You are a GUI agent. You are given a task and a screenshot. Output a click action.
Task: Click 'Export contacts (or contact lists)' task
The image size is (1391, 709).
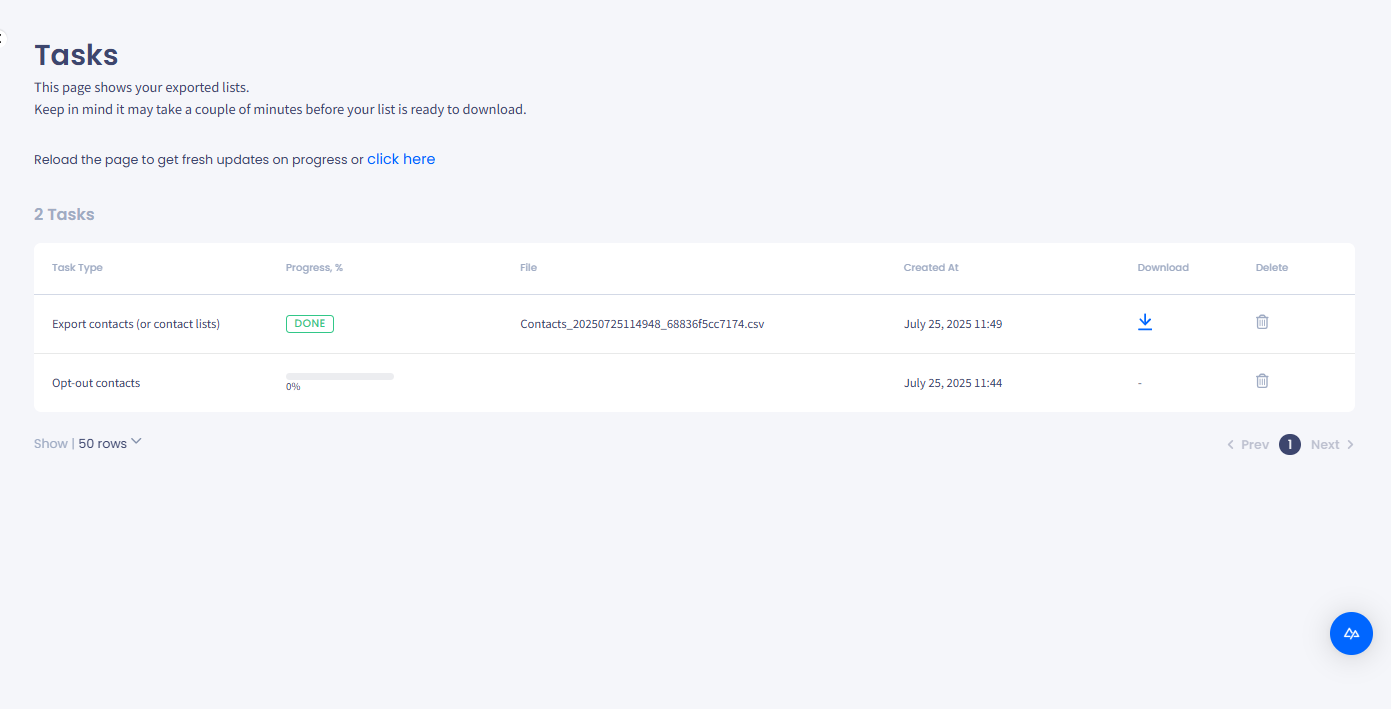[x=136, y=324]
